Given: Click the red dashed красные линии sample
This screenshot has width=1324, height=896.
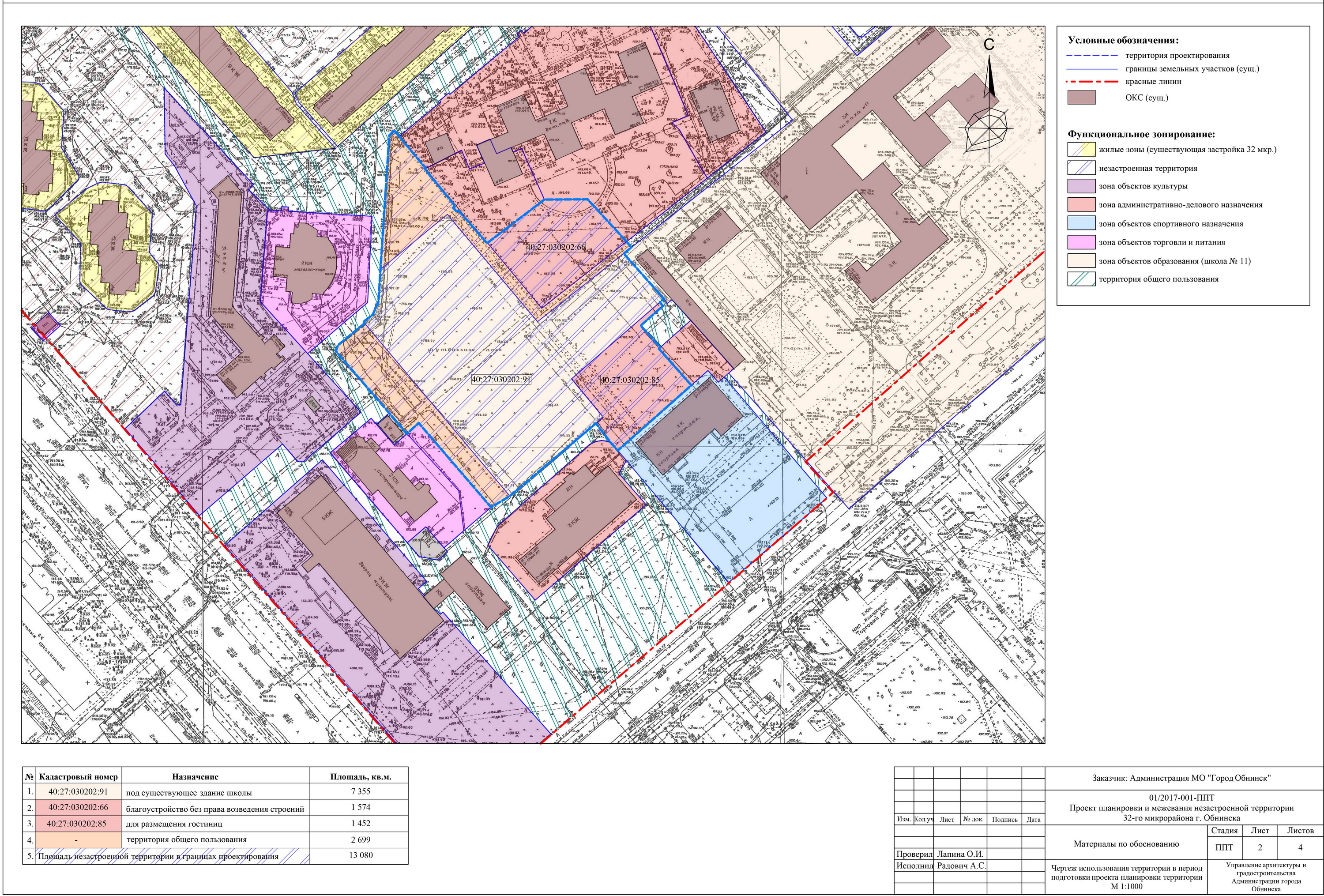Looking at the screenshot, I should point(1092,82).
